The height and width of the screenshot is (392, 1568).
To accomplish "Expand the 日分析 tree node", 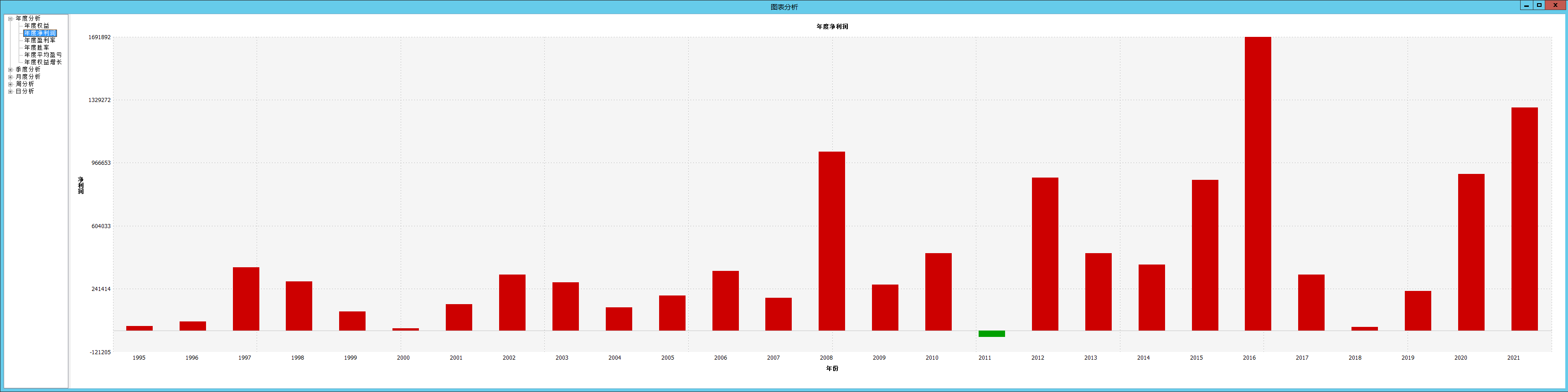I will (10, 92).
